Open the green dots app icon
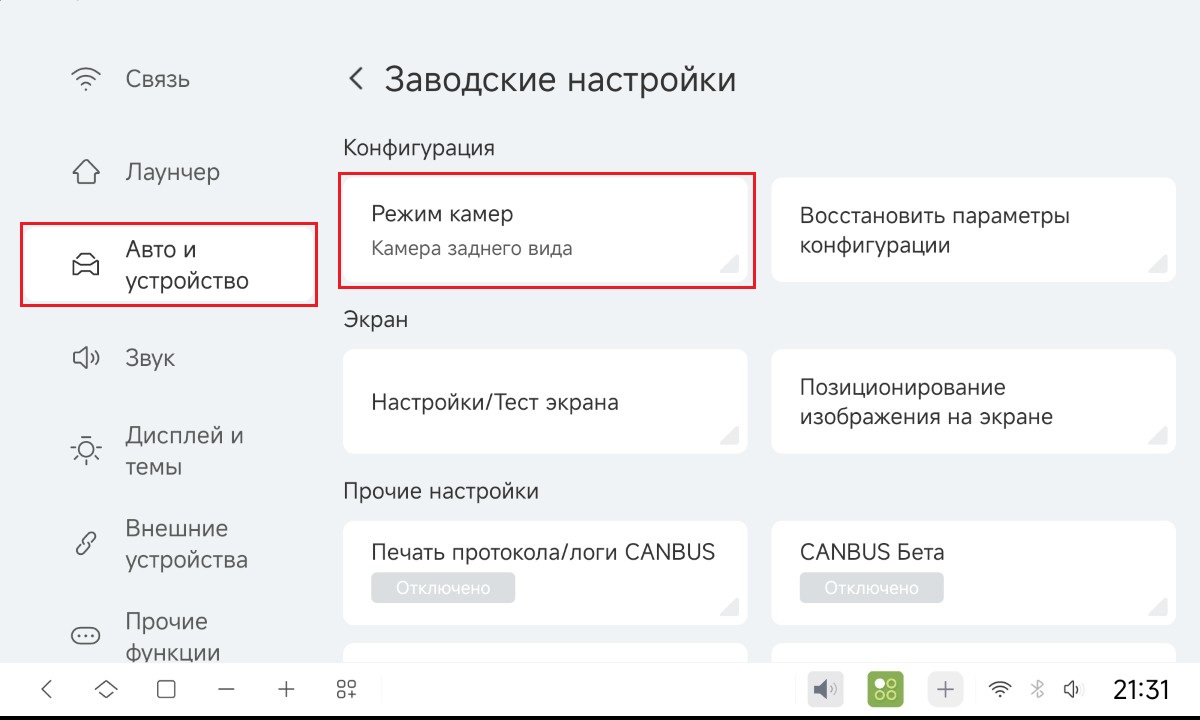This screenshot has width=1200, height=720. click(885, 689)
